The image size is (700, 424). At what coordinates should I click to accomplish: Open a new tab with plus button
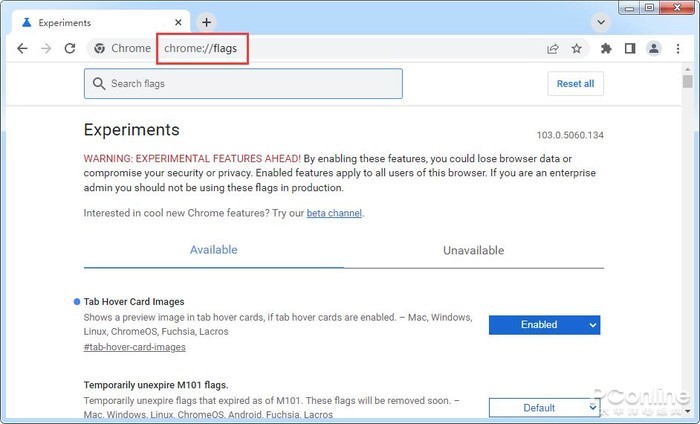[x=206, y=22]
